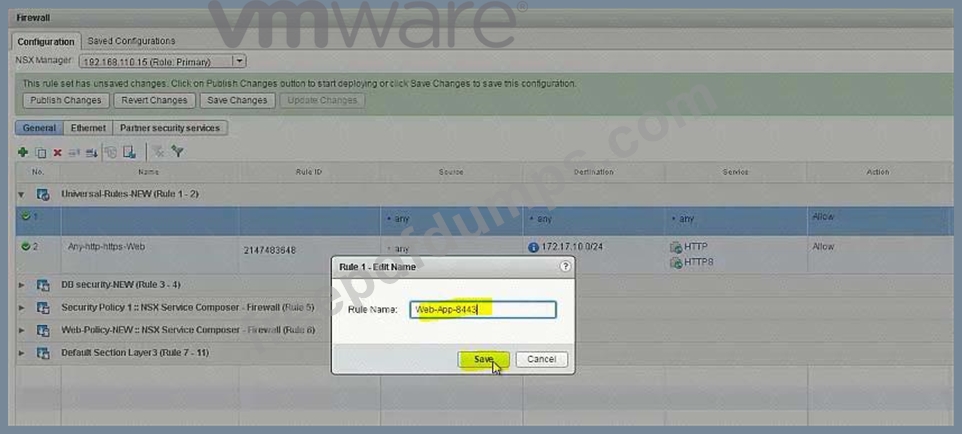Click 'Default Section Layer3 (Rule 7 - 11)' title
Screen dimensions: 962x434
click(x=135, y=353)
